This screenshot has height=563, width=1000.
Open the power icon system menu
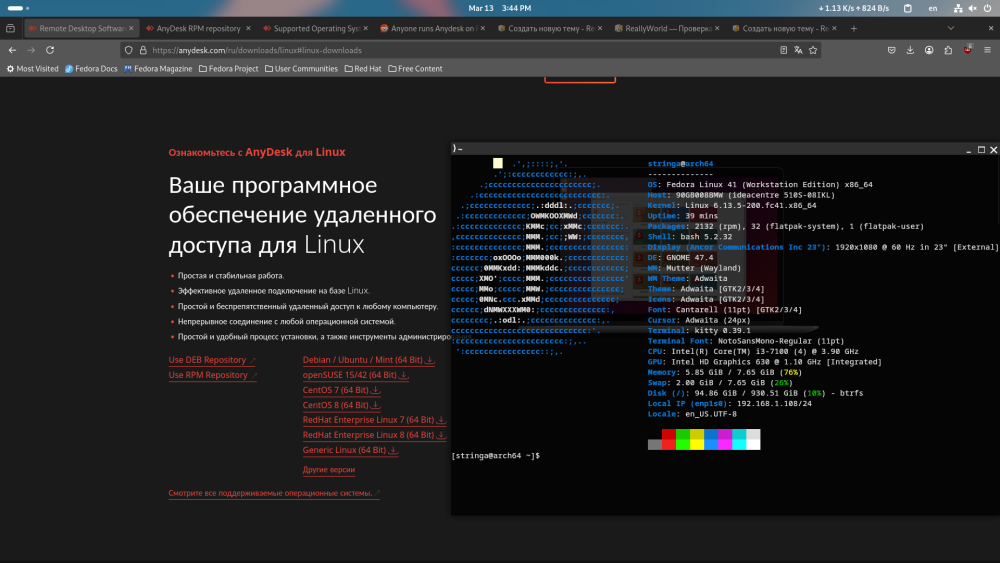[987, 8]
